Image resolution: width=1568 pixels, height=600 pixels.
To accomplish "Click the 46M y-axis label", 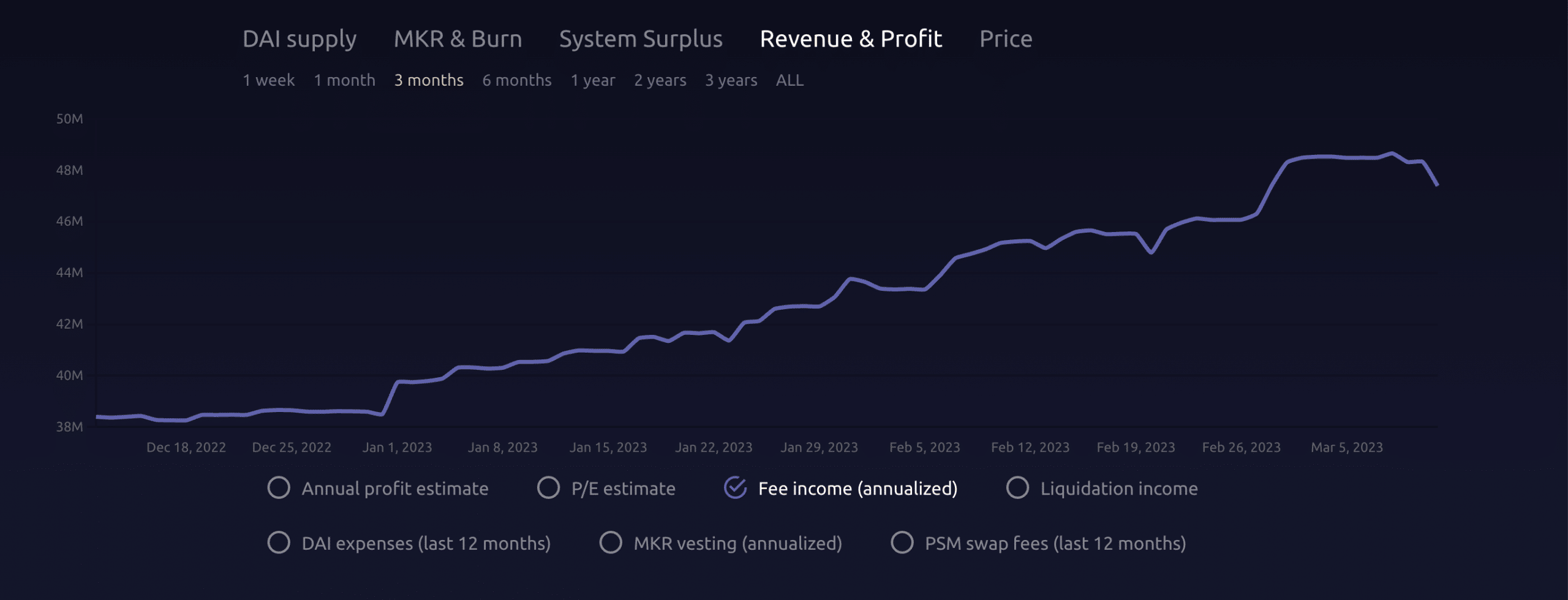I will tap(69, 221).
